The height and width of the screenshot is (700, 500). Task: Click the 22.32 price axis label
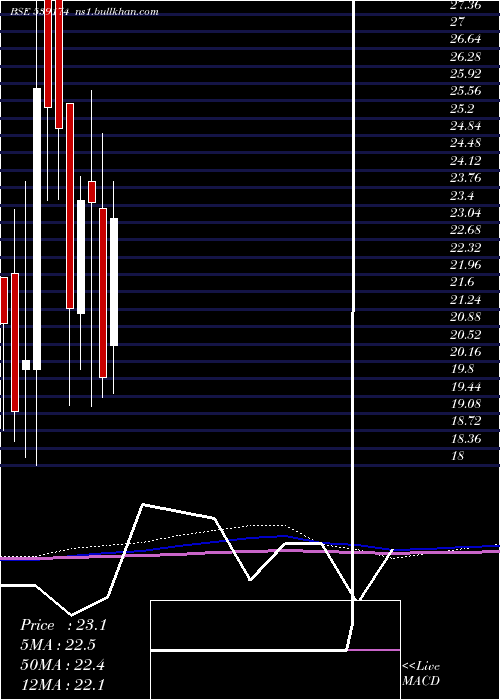[466, 248]
